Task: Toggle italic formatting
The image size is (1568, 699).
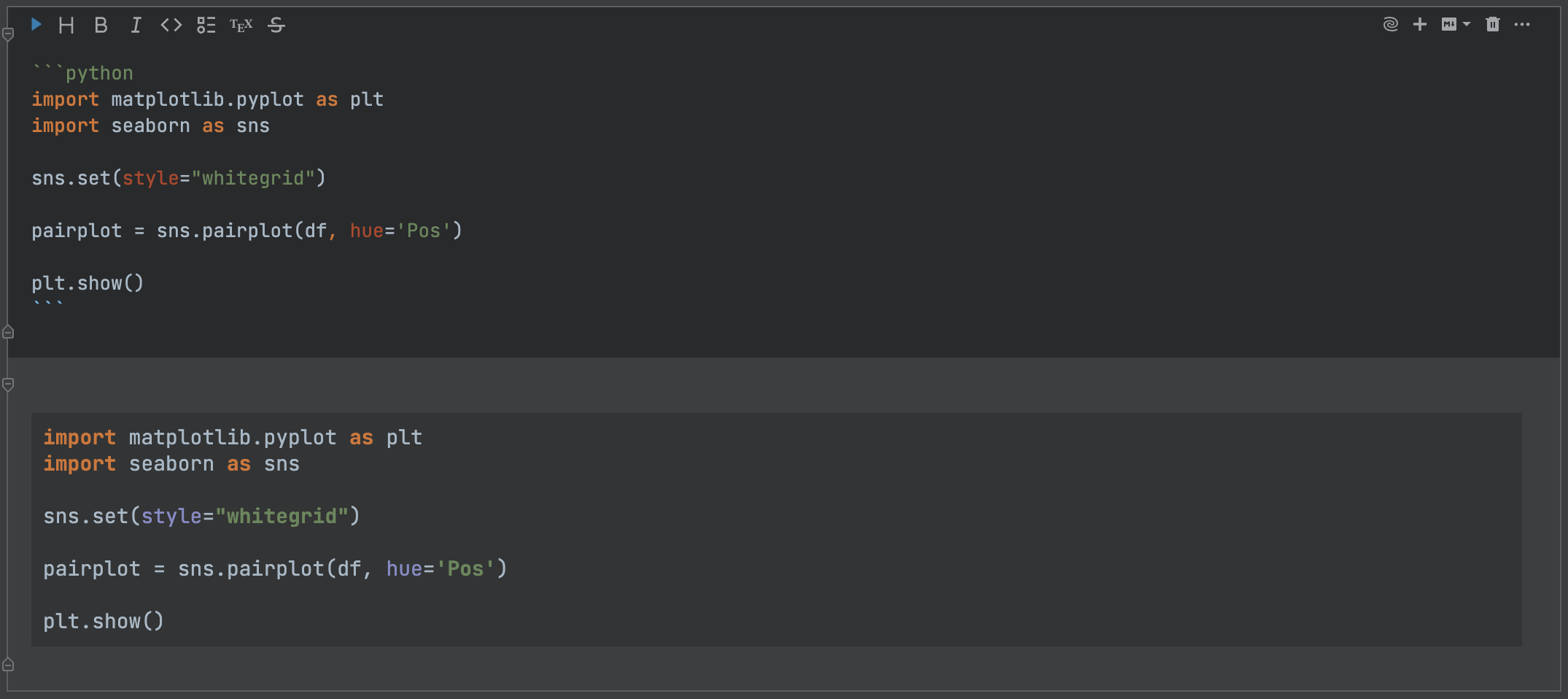Action: tap(136, 26)
